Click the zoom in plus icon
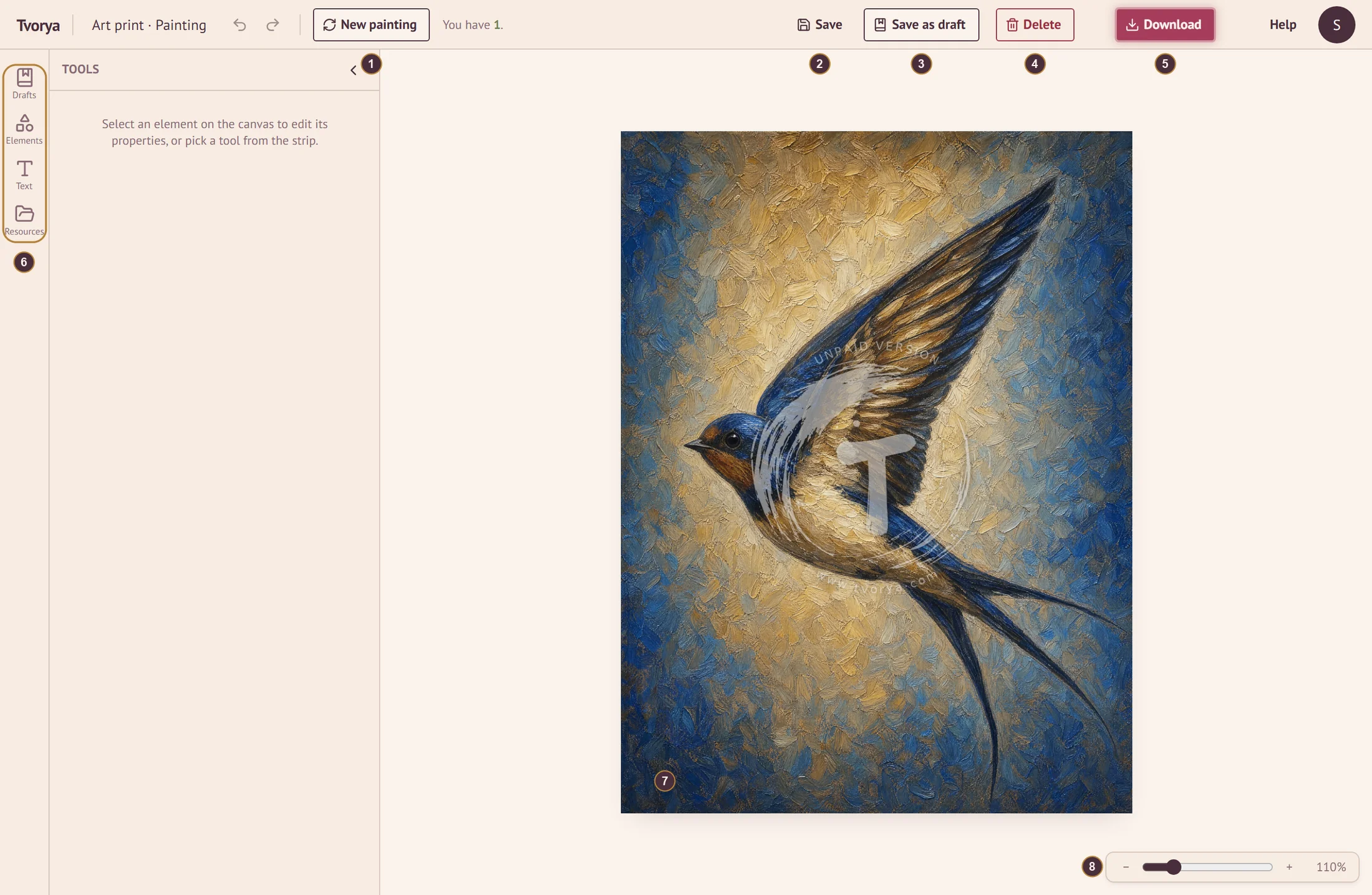Screen dimensions: 1372x895 click(1289, 867)
